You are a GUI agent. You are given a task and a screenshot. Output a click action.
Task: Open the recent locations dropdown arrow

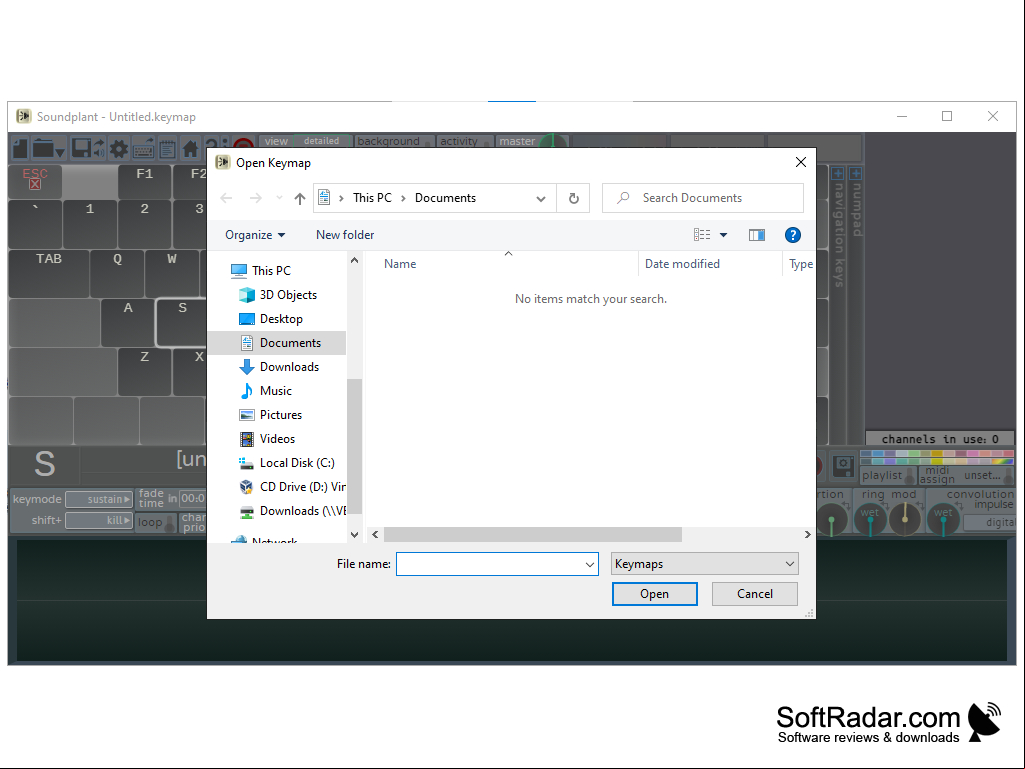pyautogui.click(x=279, y=198)
